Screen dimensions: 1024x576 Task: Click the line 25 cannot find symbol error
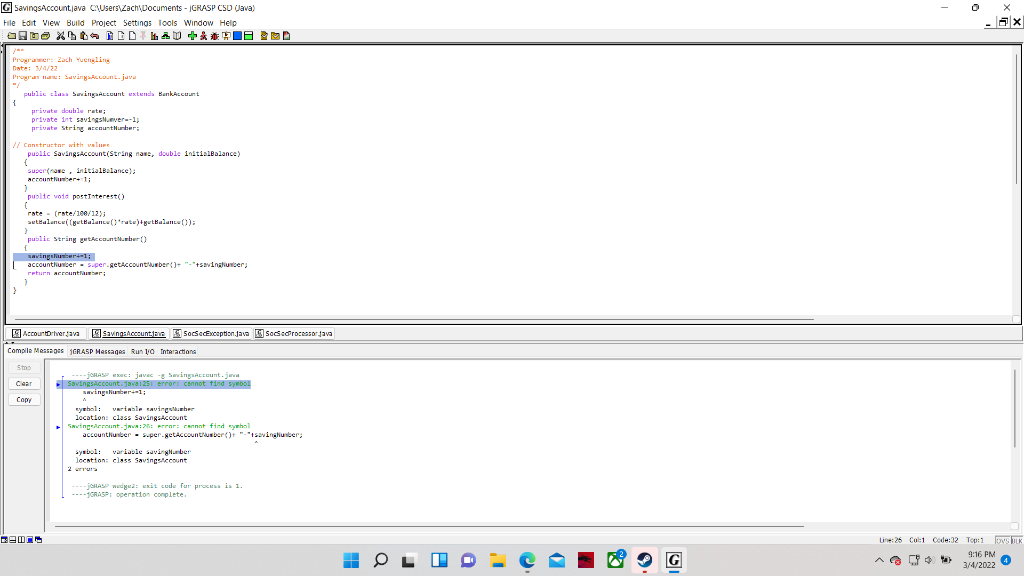159,384
